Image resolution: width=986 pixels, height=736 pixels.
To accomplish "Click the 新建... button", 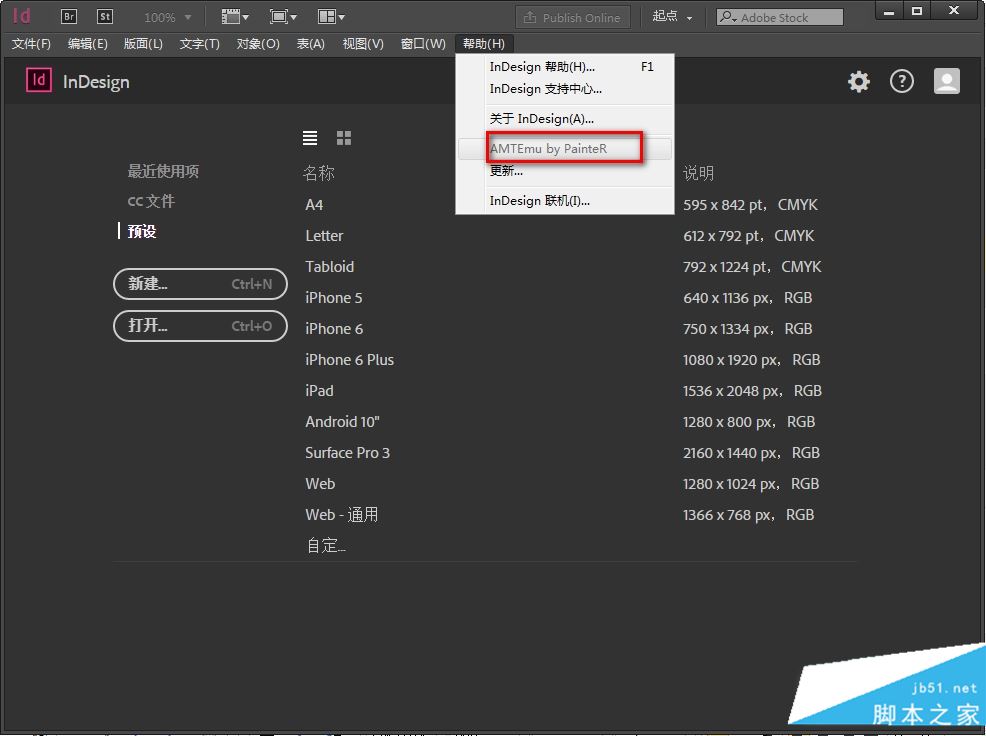I will click(x=200, y=284).
